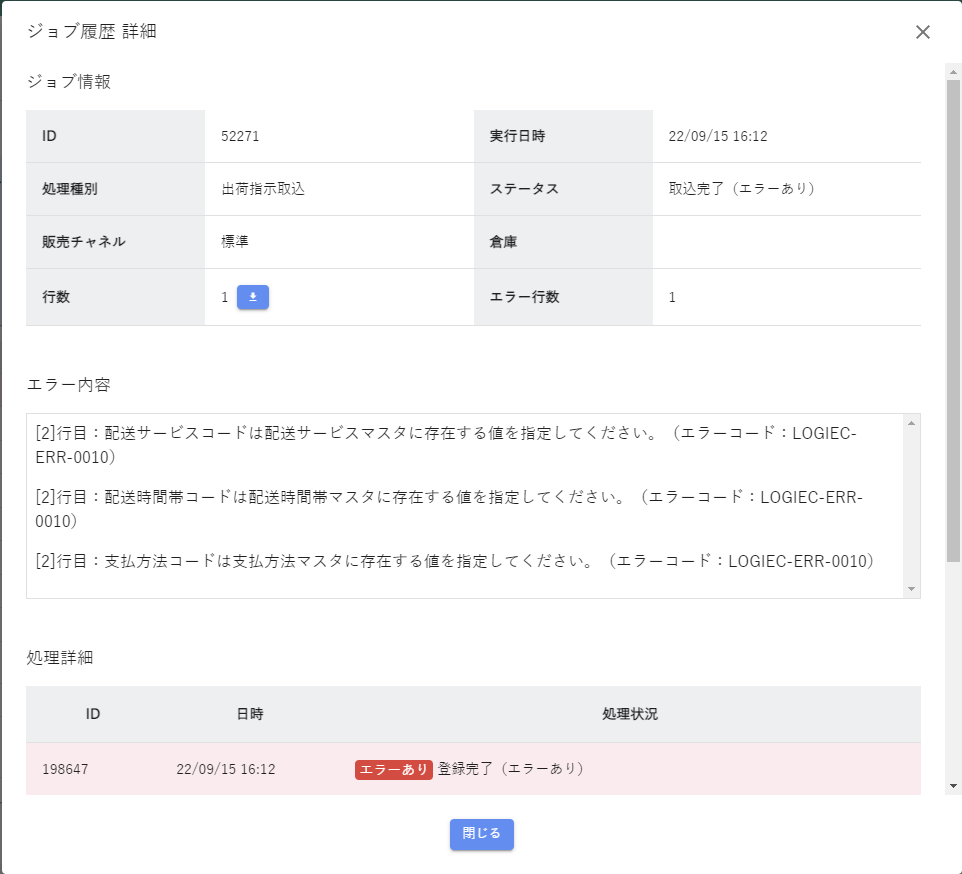
Task: Click the ID column header in 処理詳細
Action: point(93,714)
